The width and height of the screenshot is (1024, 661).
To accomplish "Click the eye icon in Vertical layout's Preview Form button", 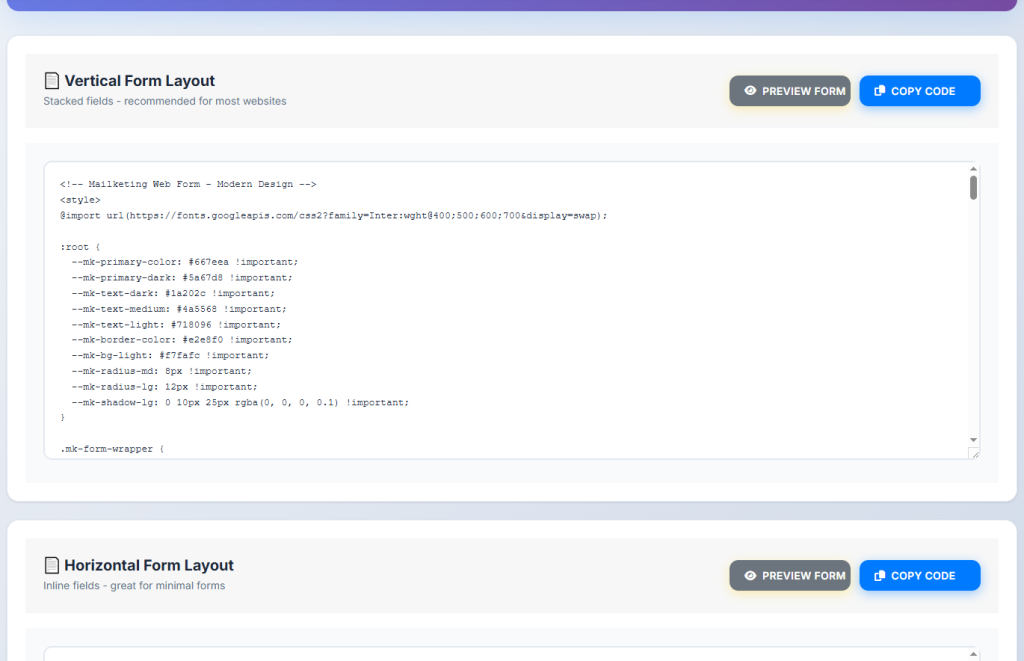I will pyautogui.click(x=750, y=91).
